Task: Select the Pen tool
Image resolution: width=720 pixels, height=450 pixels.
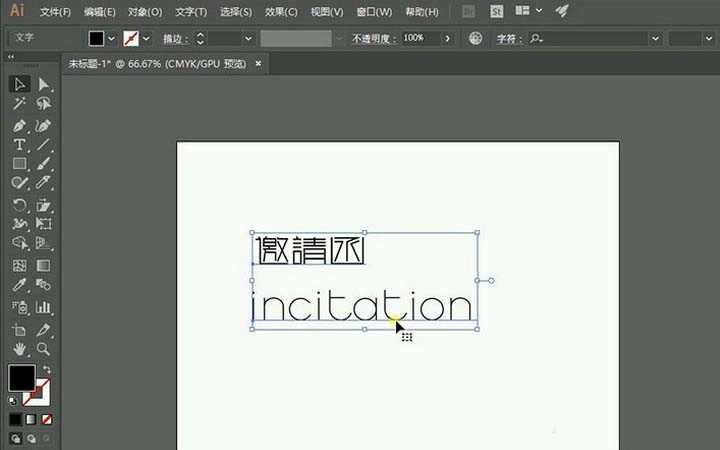Action: (19, 125)
